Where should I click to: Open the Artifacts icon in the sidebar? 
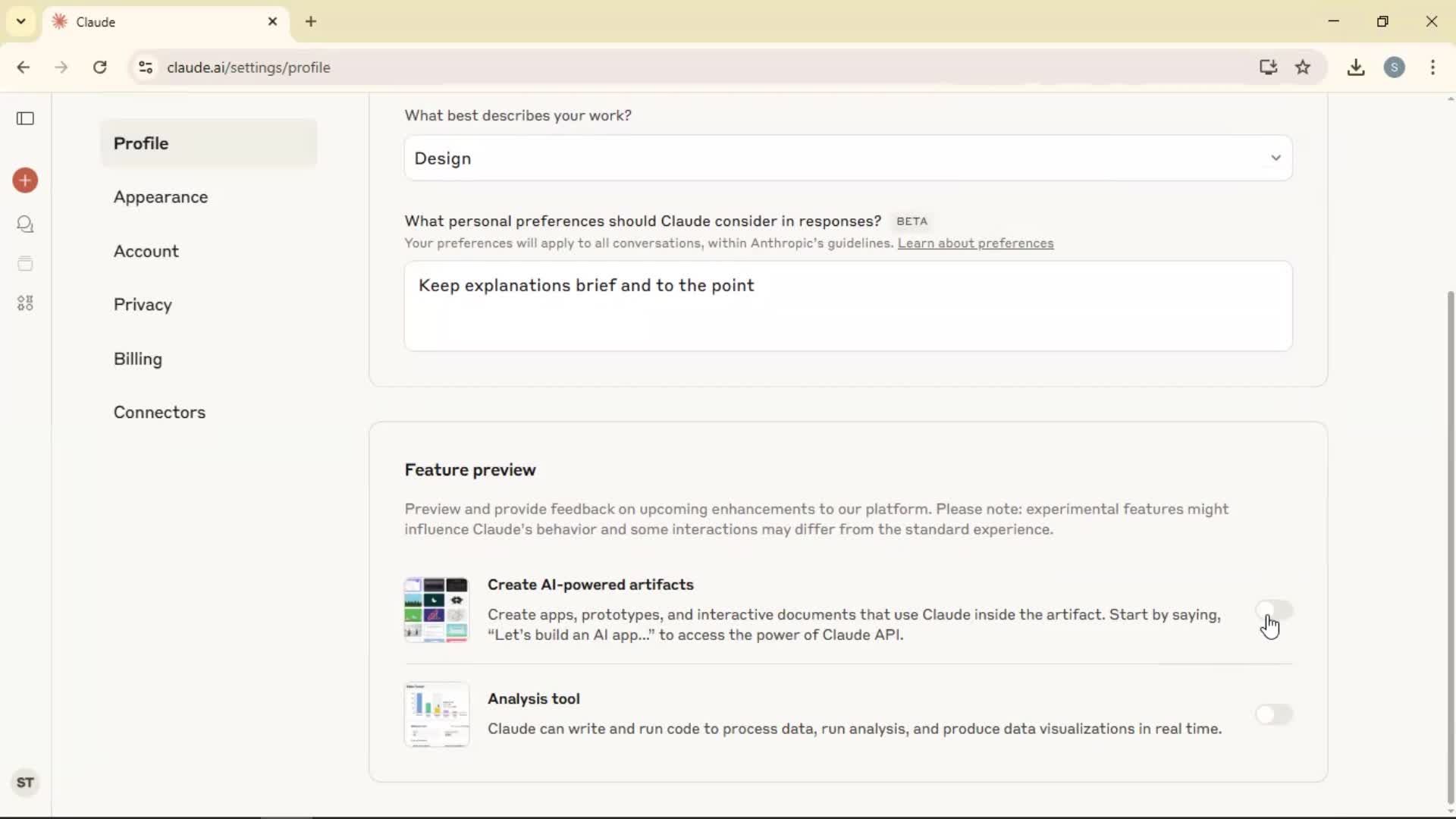click(25, 303)
